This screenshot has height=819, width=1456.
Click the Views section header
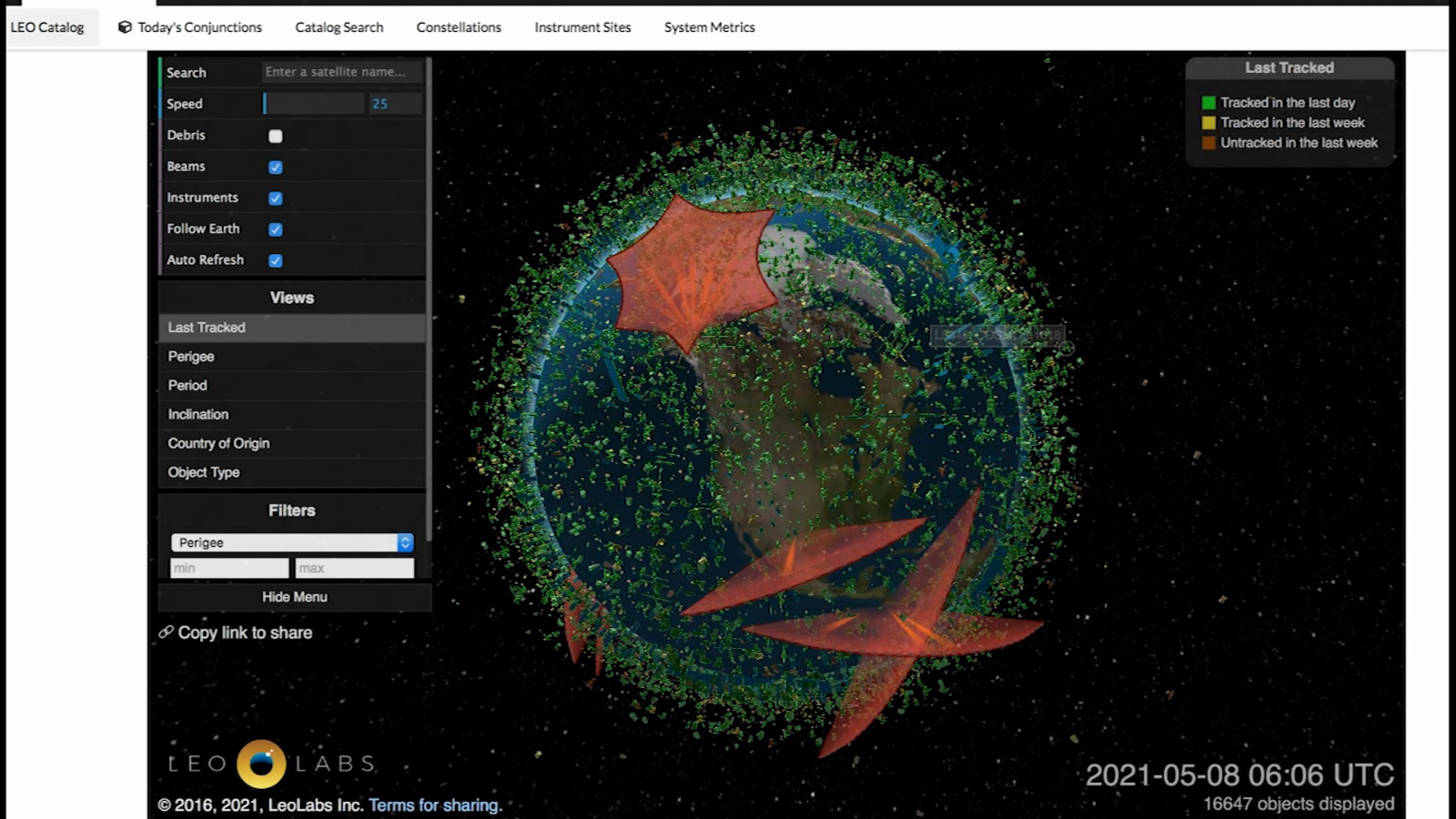pyautogui.click(x=292, y=298)
